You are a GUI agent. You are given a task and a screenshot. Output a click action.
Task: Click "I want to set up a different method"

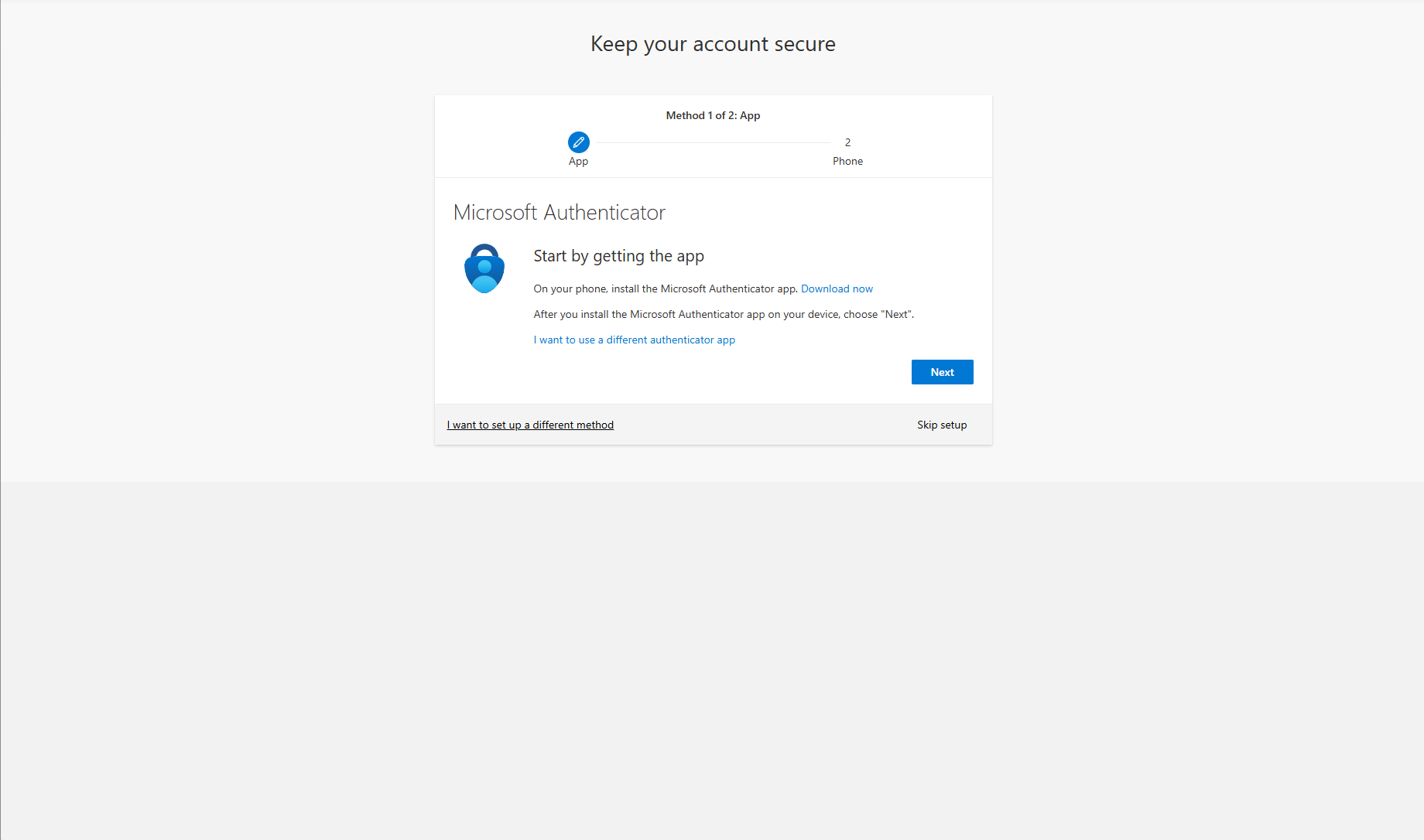[x=530, y=424]
